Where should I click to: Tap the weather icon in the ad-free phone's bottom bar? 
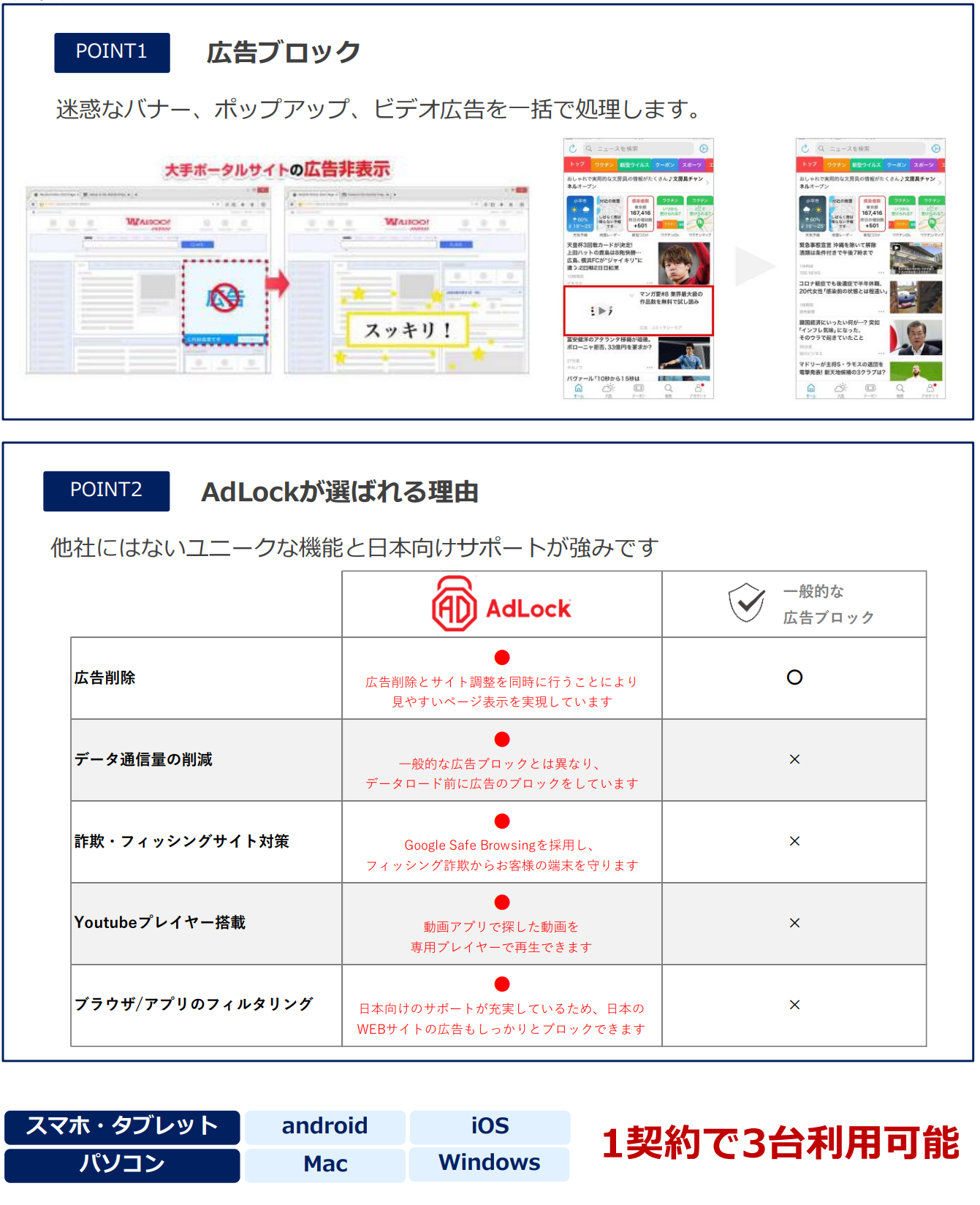click(x=840, y=389)
